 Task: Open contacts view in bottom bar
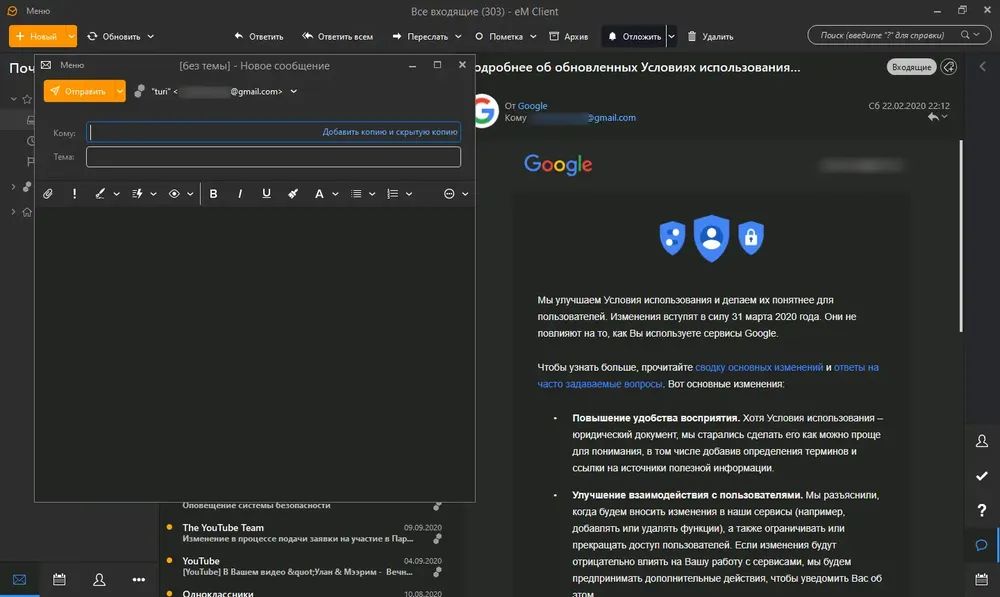click(99, 579)
